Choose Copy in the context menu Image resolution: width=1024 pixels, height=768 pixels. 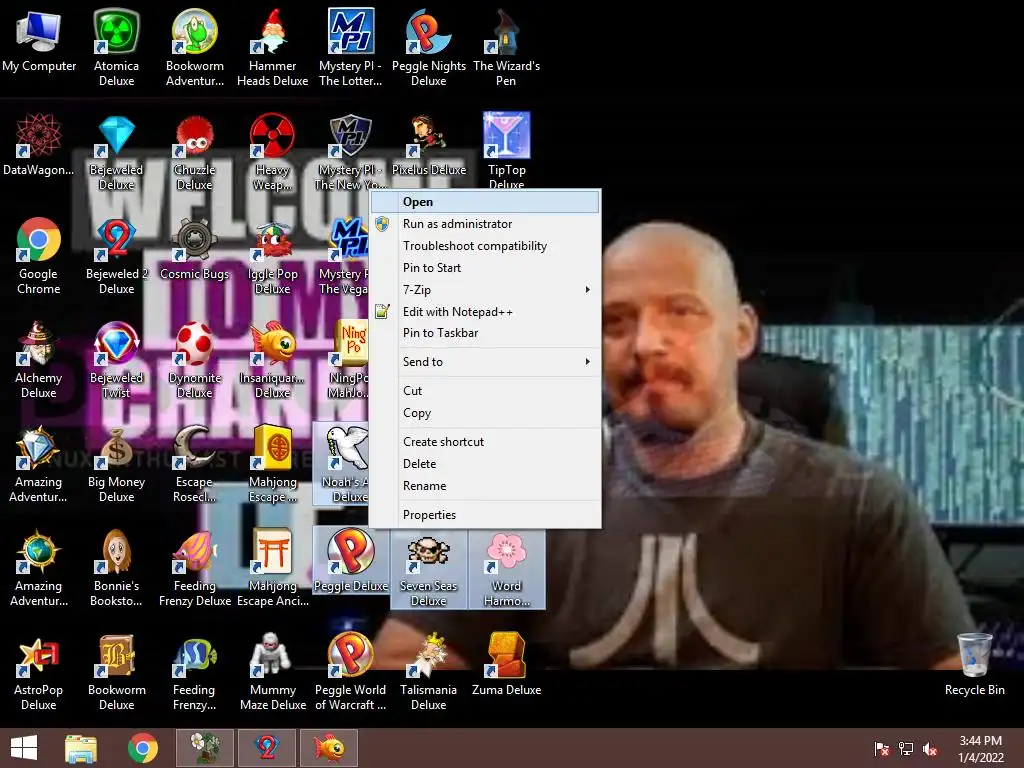click(485, 413)
